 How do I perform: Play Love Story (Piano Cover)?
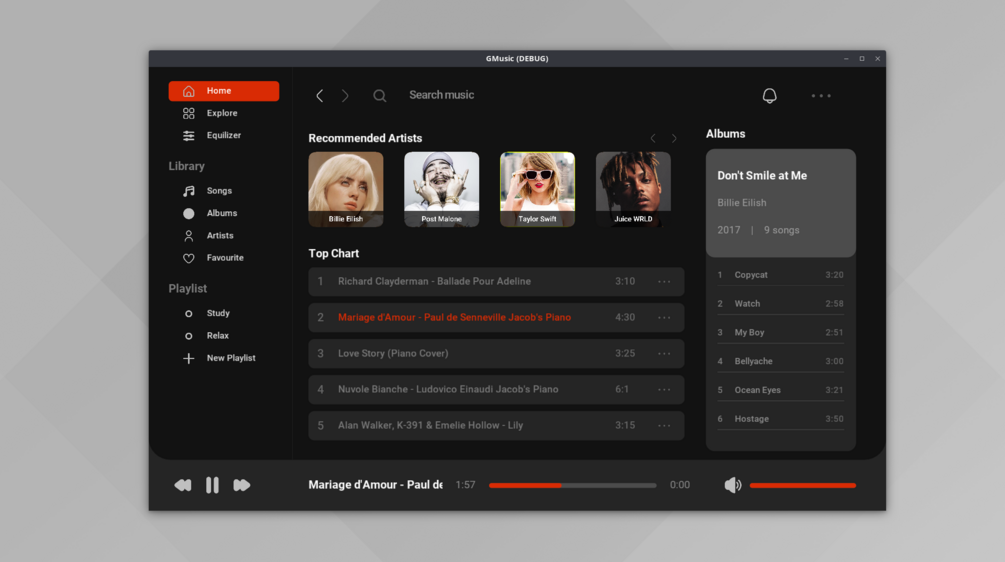click(x=496, y=353)
